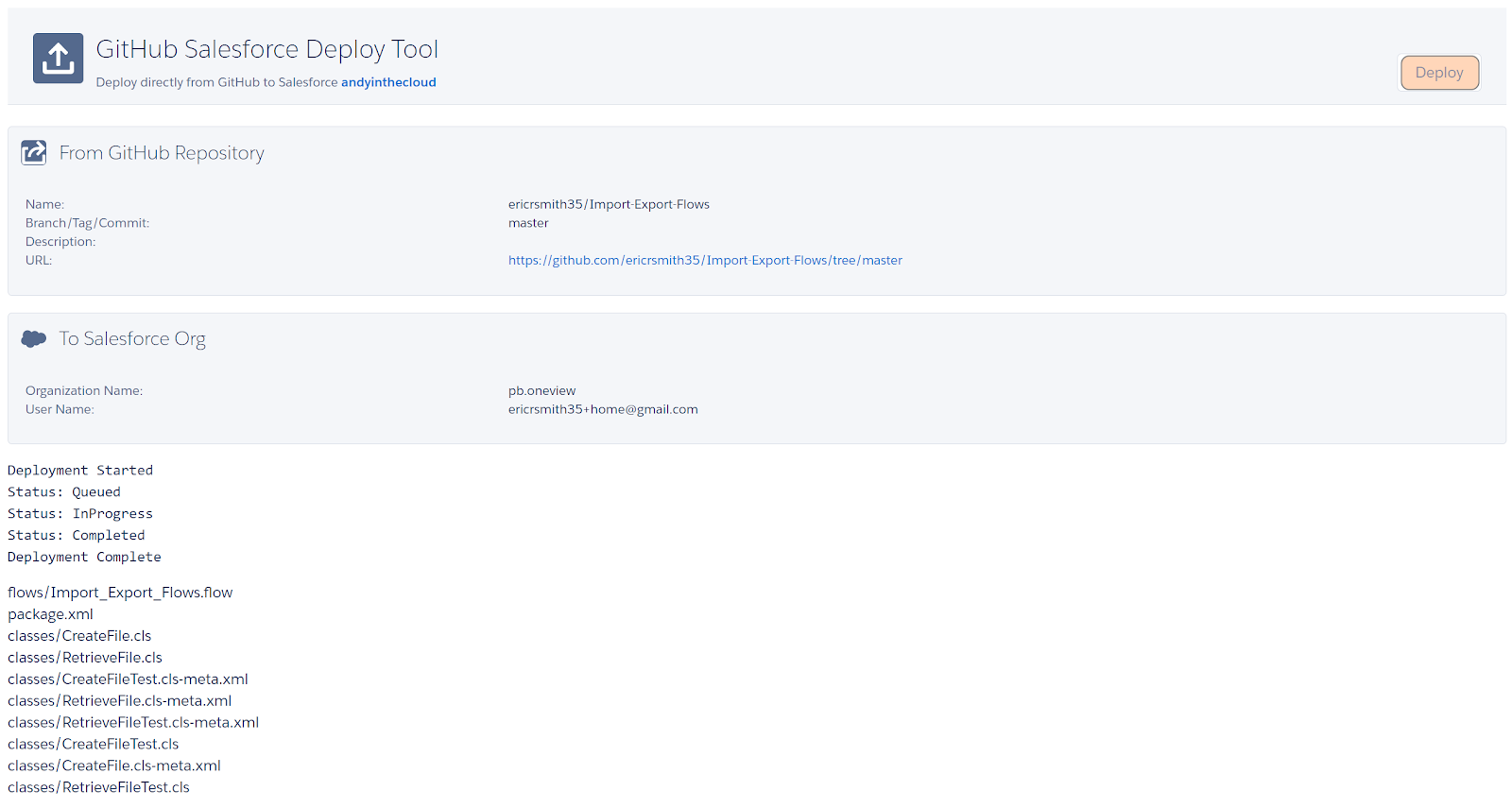Click user name ericrsmith35+home@gmail.com
1512x808 pixels.
pyautogui.click(x=603, y=409)
